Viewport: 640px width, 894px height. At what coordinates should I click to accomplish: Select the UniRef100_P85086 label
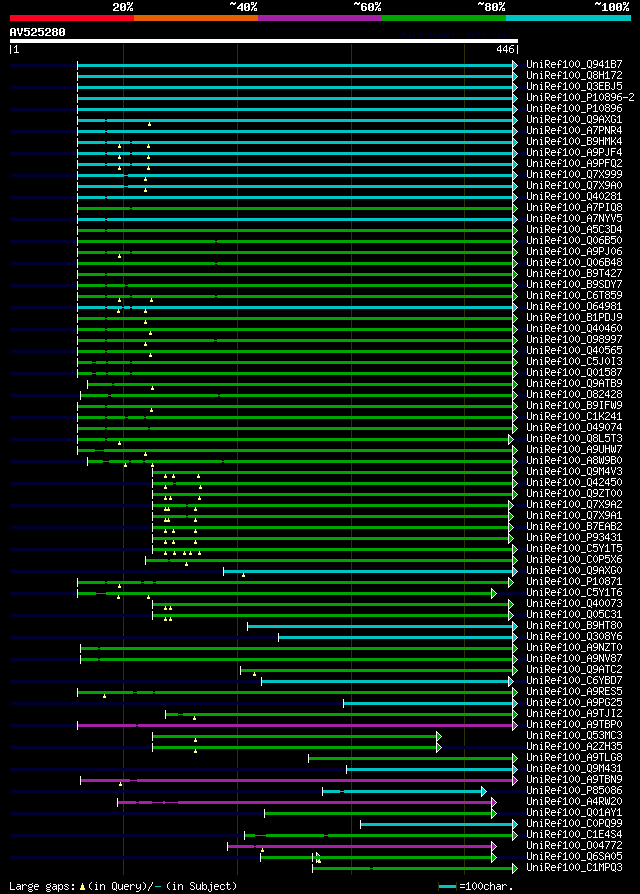click(574, 791)
